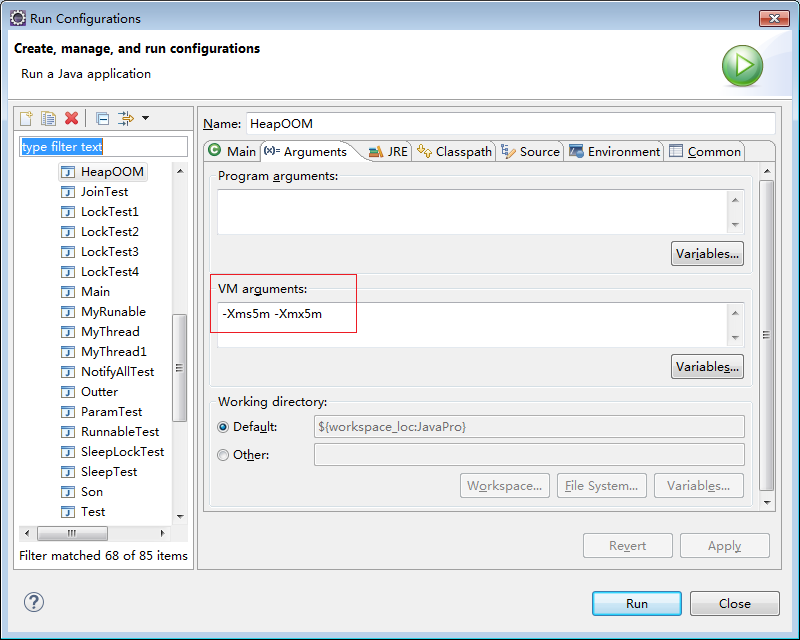Click the type filter text box
800x640 pixels.
point(103,147)
